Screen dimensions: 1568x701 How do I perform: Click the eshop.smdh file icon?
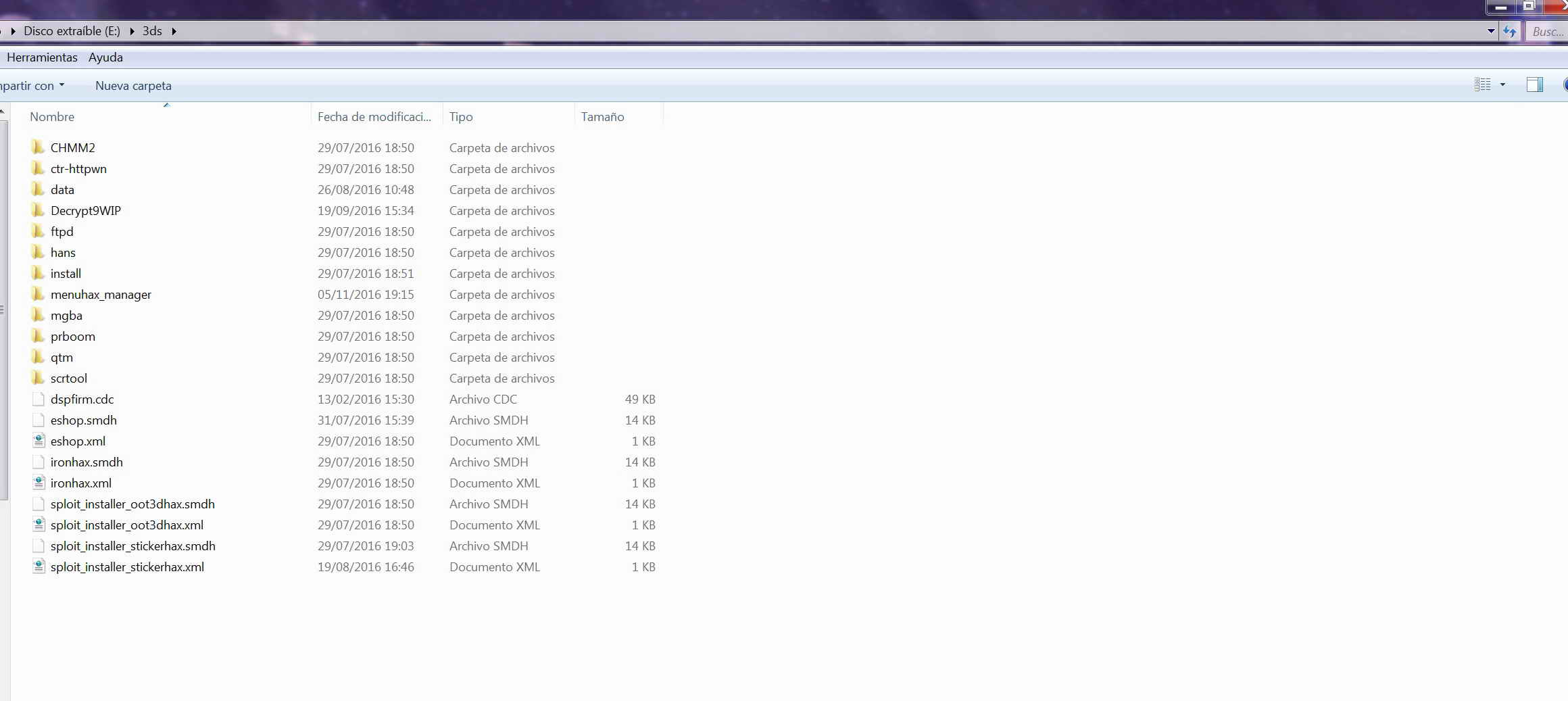pos(39,420)
